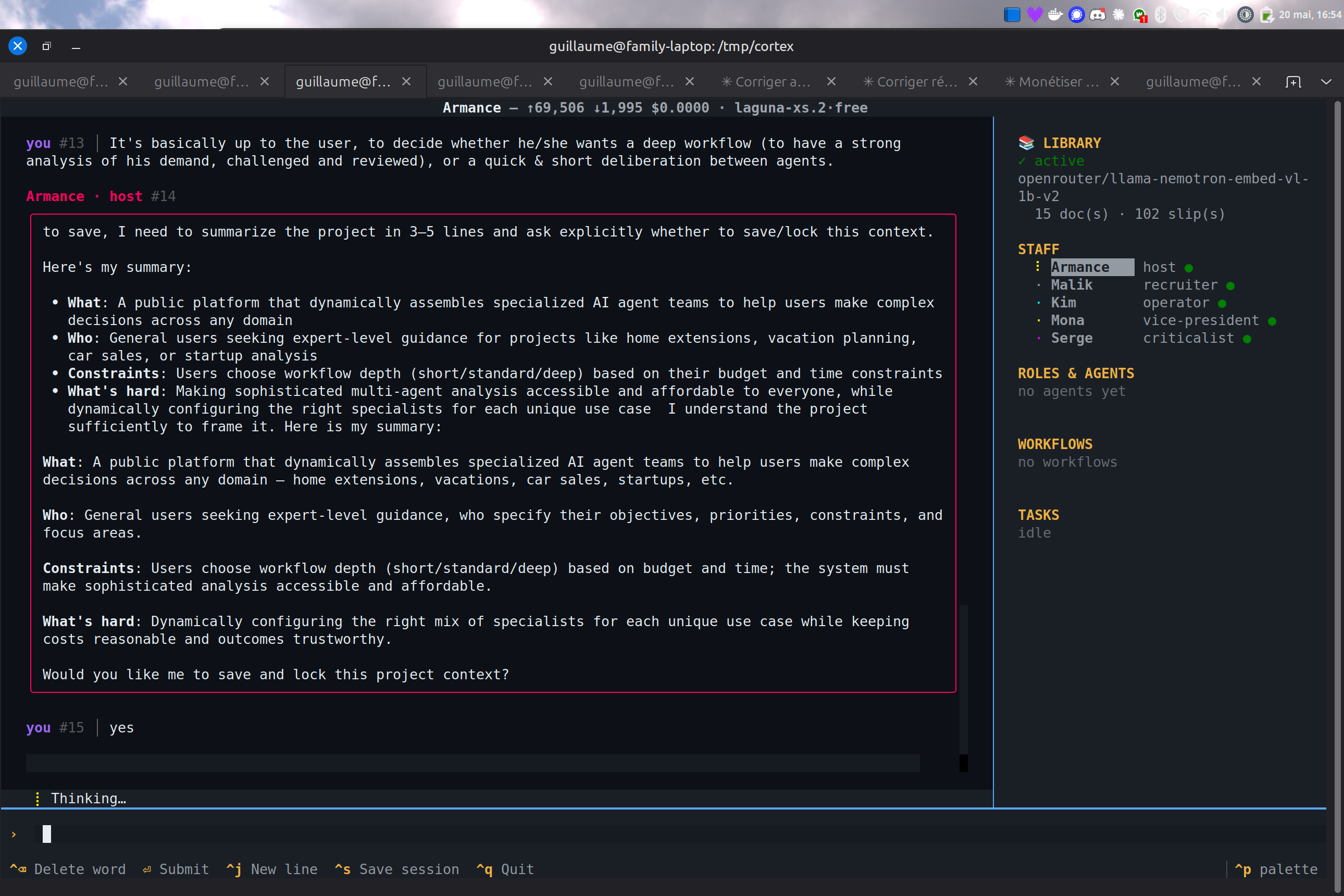Open the Bluetooth tray indicator
Viewport: 1344px width, 896px height.
pyautogui.click(x=1161, y=15)
